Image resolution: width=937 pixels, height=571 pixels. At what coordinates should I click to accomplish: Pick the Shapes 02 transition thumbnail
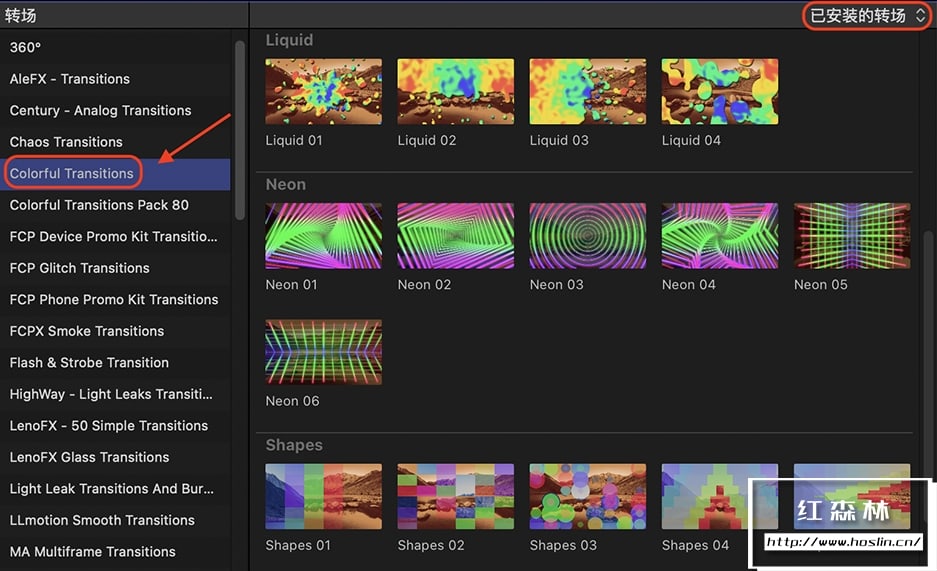455,496
